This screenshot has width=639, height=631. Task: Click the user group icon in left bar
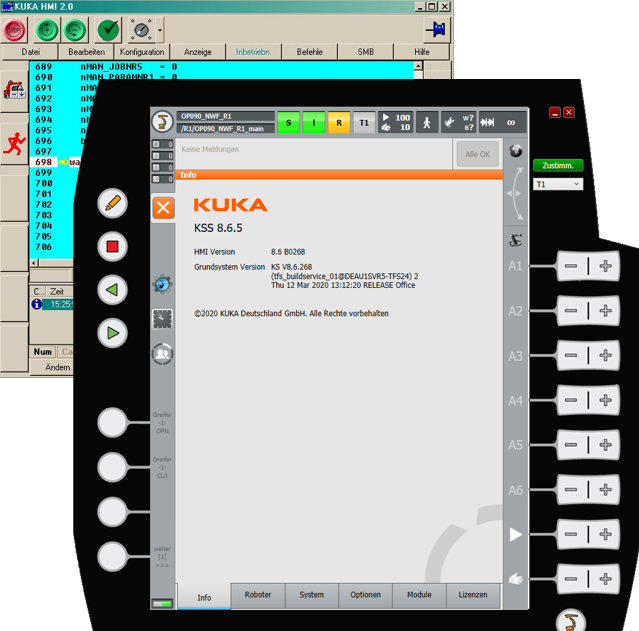[163, 353]
